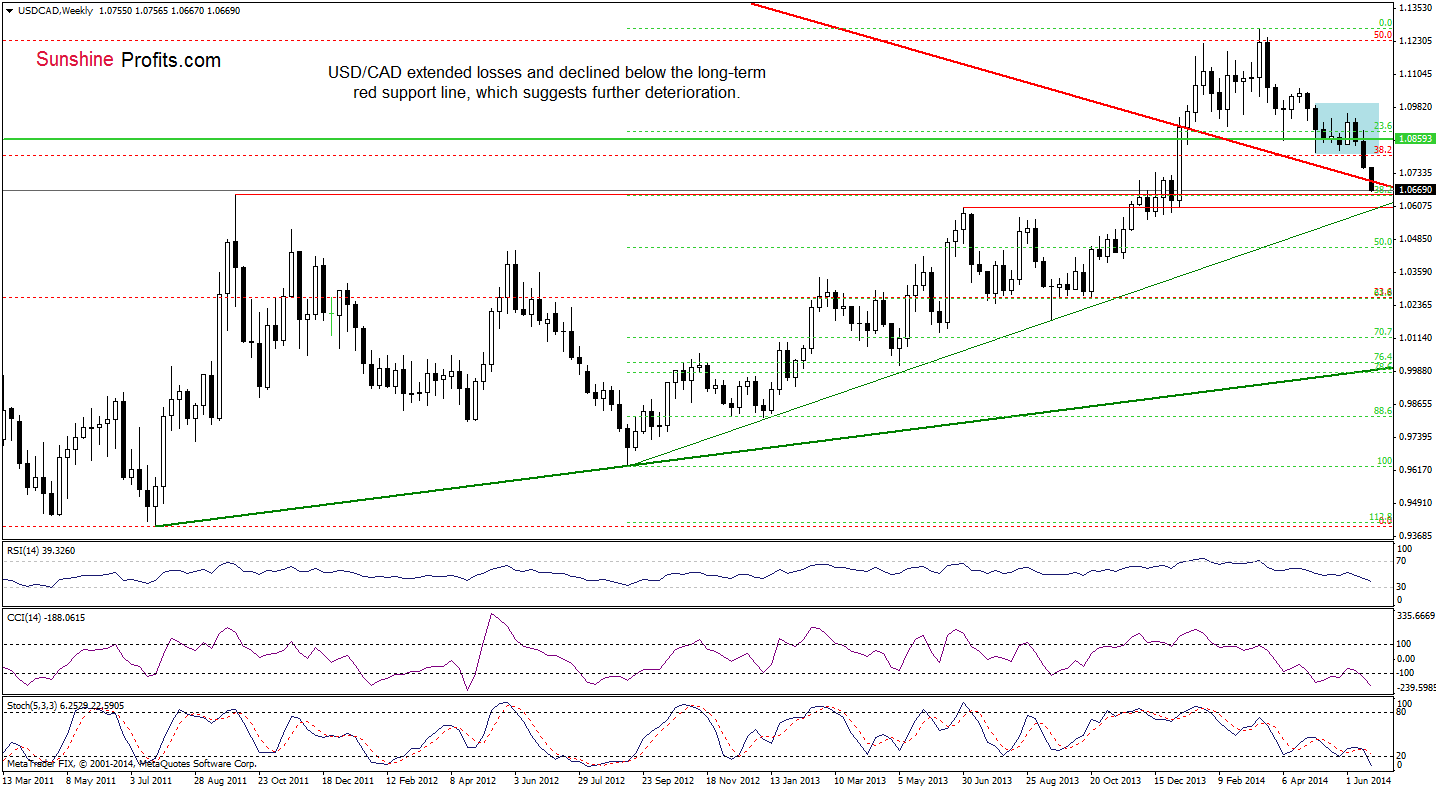
Task: Click the 88.6 Fibonacci level label
Action: click(1384, 410)
